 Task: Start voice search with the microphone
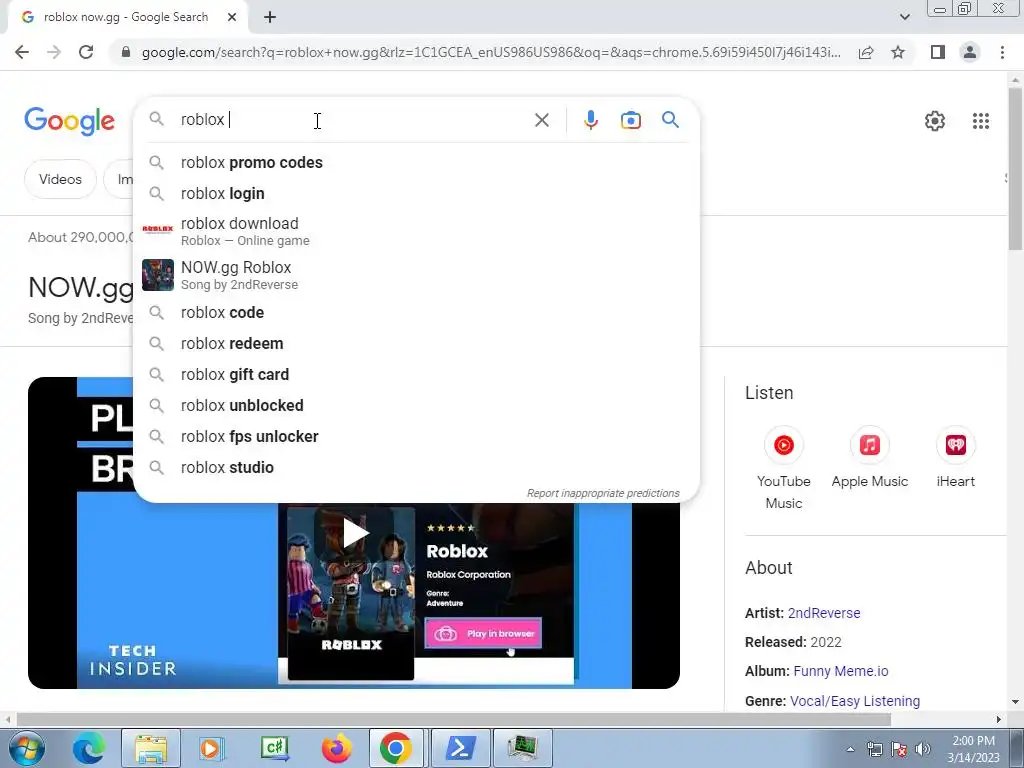tap(590, 120)
